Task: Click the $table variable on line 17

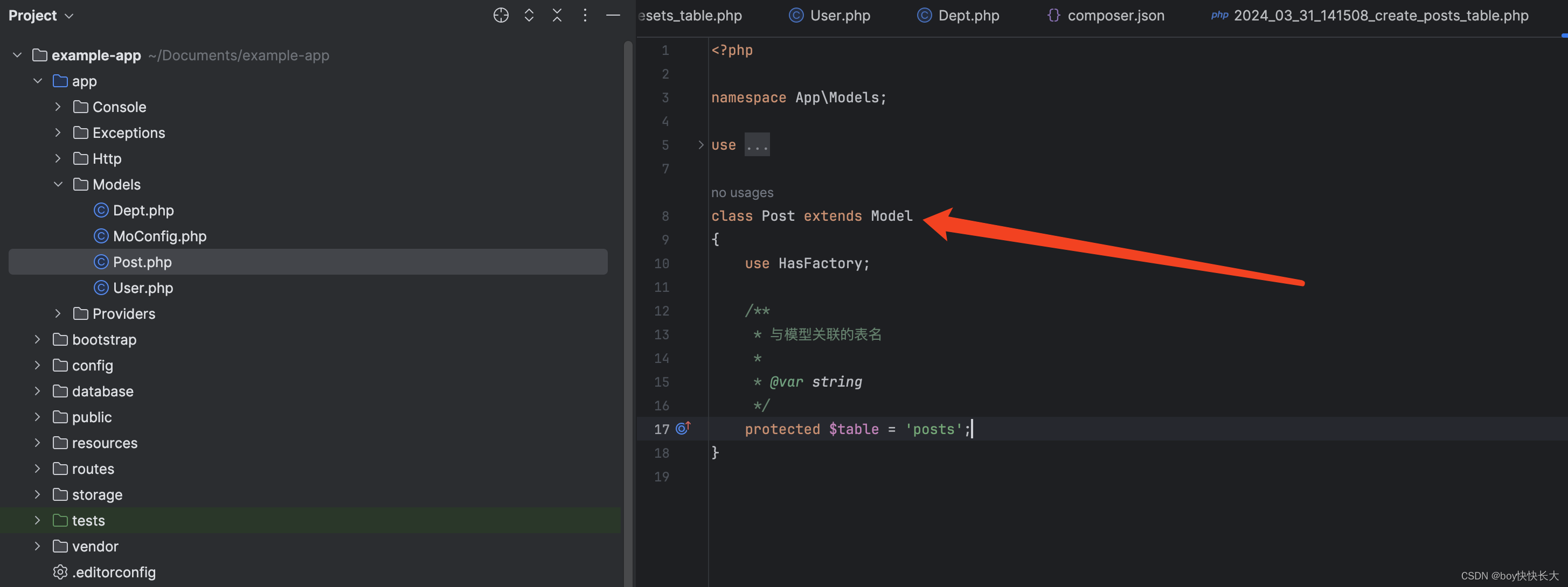Action: coord(854,429)
